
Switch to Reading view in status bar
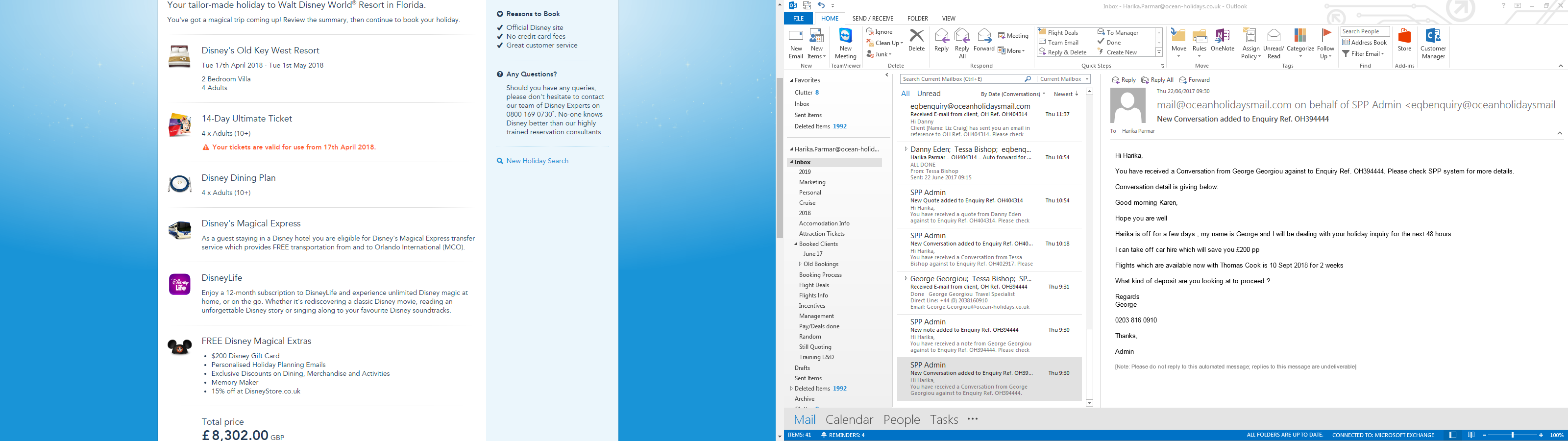pos(1471,435)
